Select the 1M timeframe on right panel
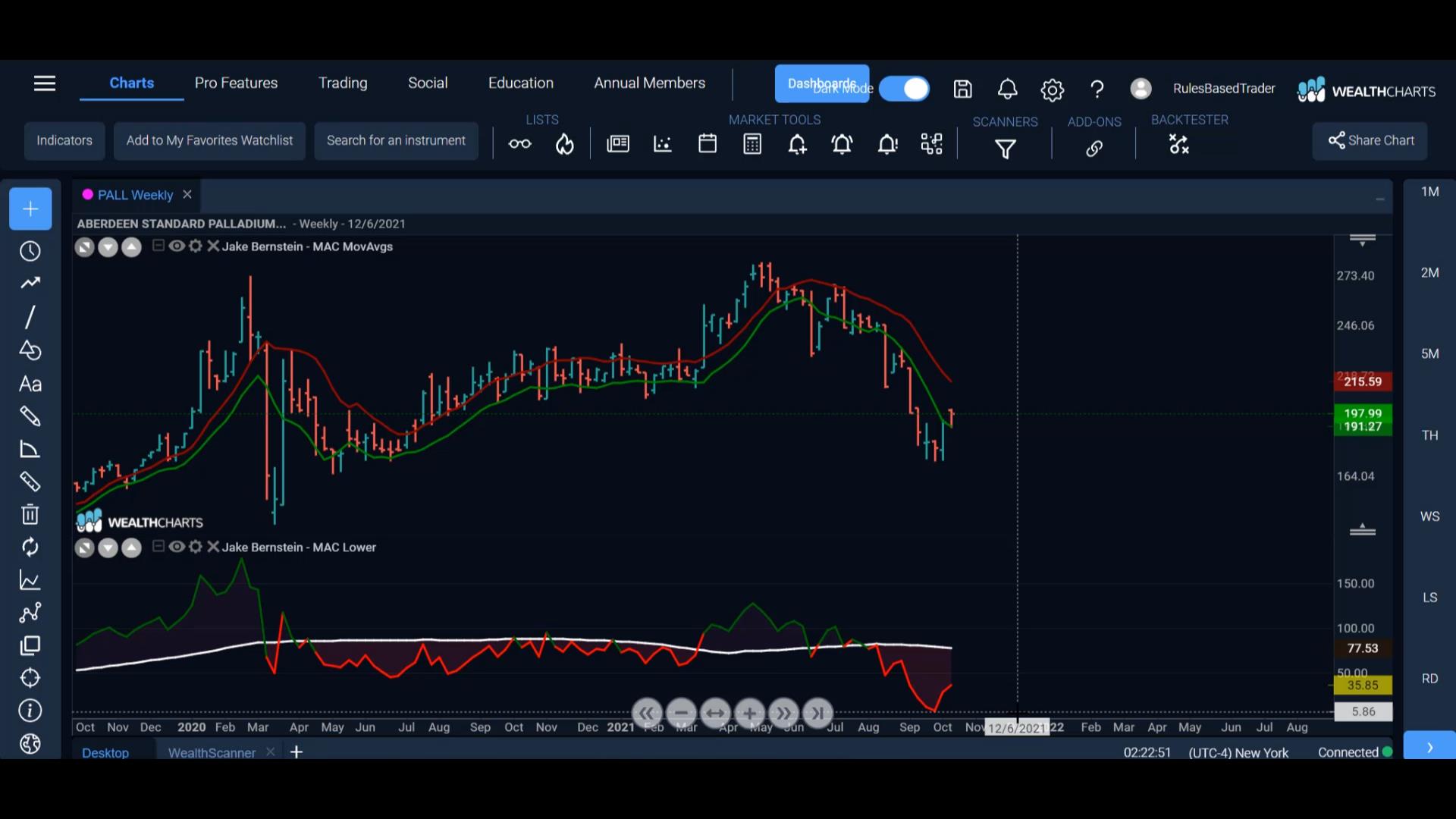This screenshot has height=819, width=1456. 1429,192
